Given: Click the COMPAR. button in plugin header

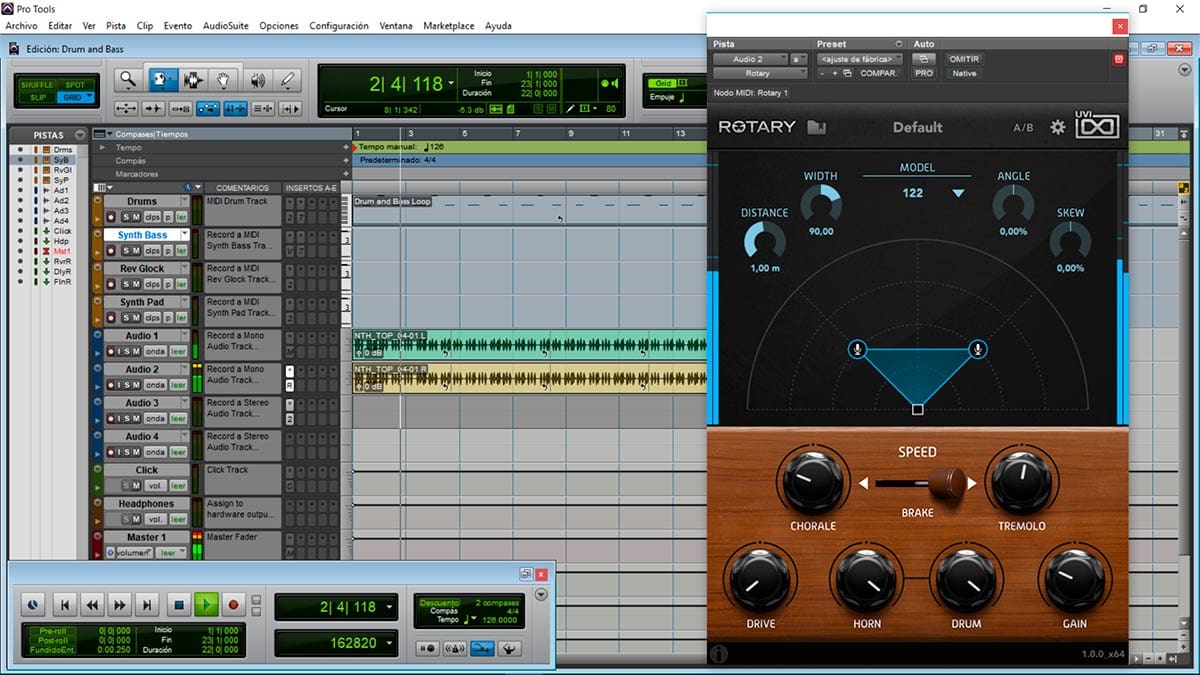Looking at the screenshot, I should 878,73.
